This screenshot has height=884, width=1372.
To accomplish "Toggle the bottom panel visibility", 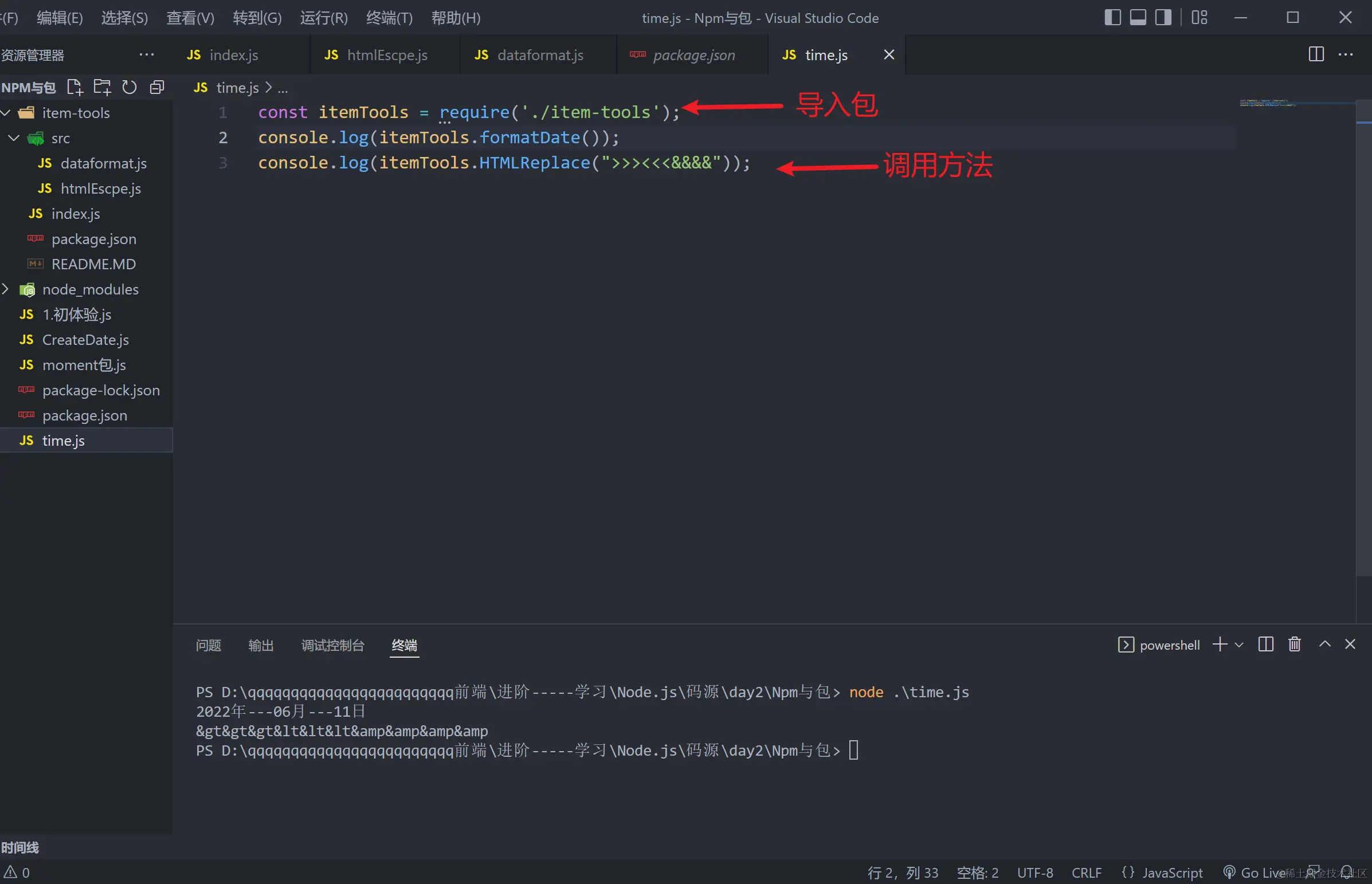I will click(x=1138, y=18).
